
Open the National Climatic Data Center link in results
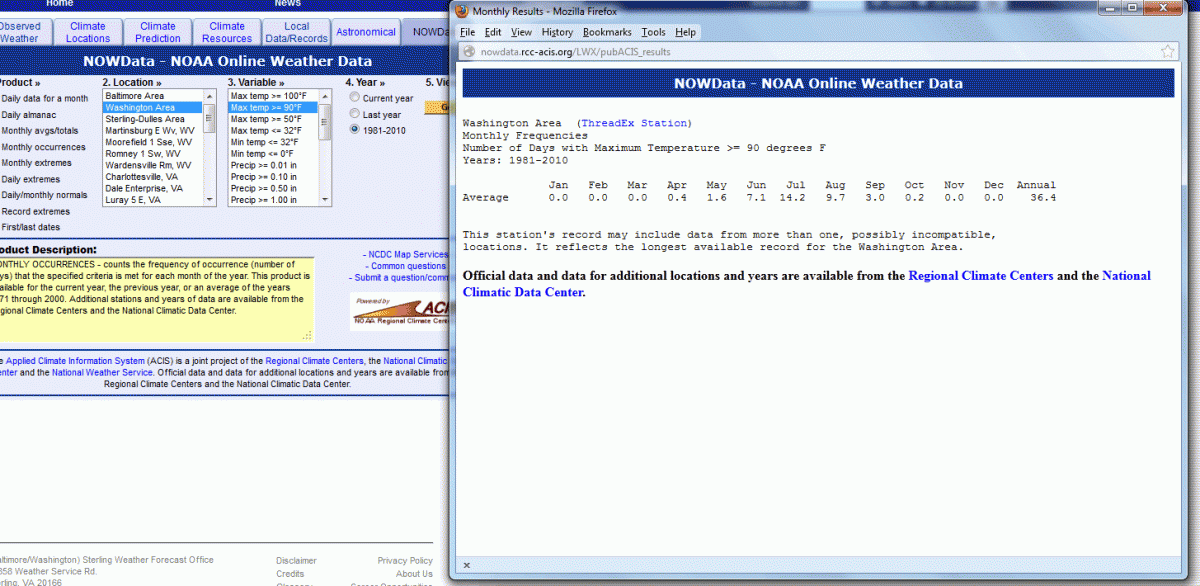pyautogui.click(x=807, y=284)
